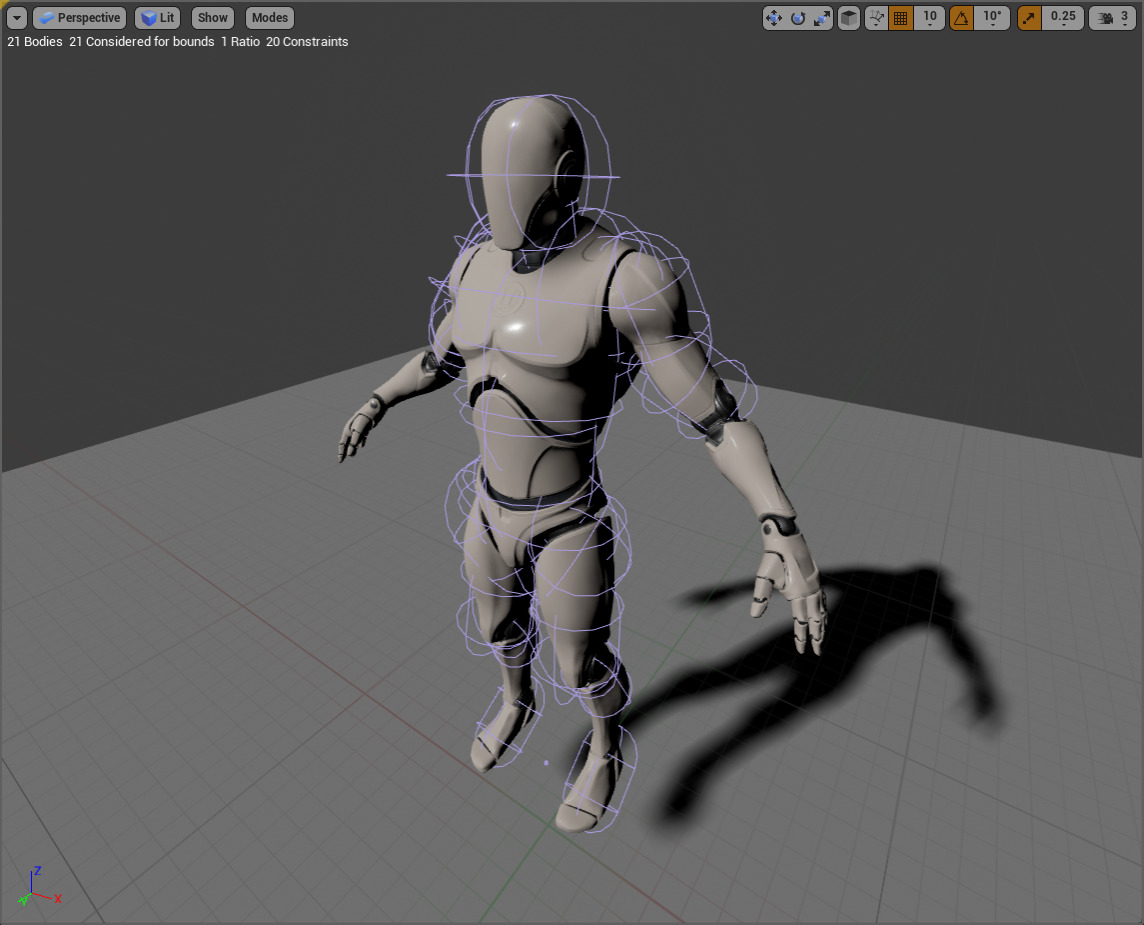Open the Modes menu
This screenshot has width=1144, height=925.
[270, 18]
